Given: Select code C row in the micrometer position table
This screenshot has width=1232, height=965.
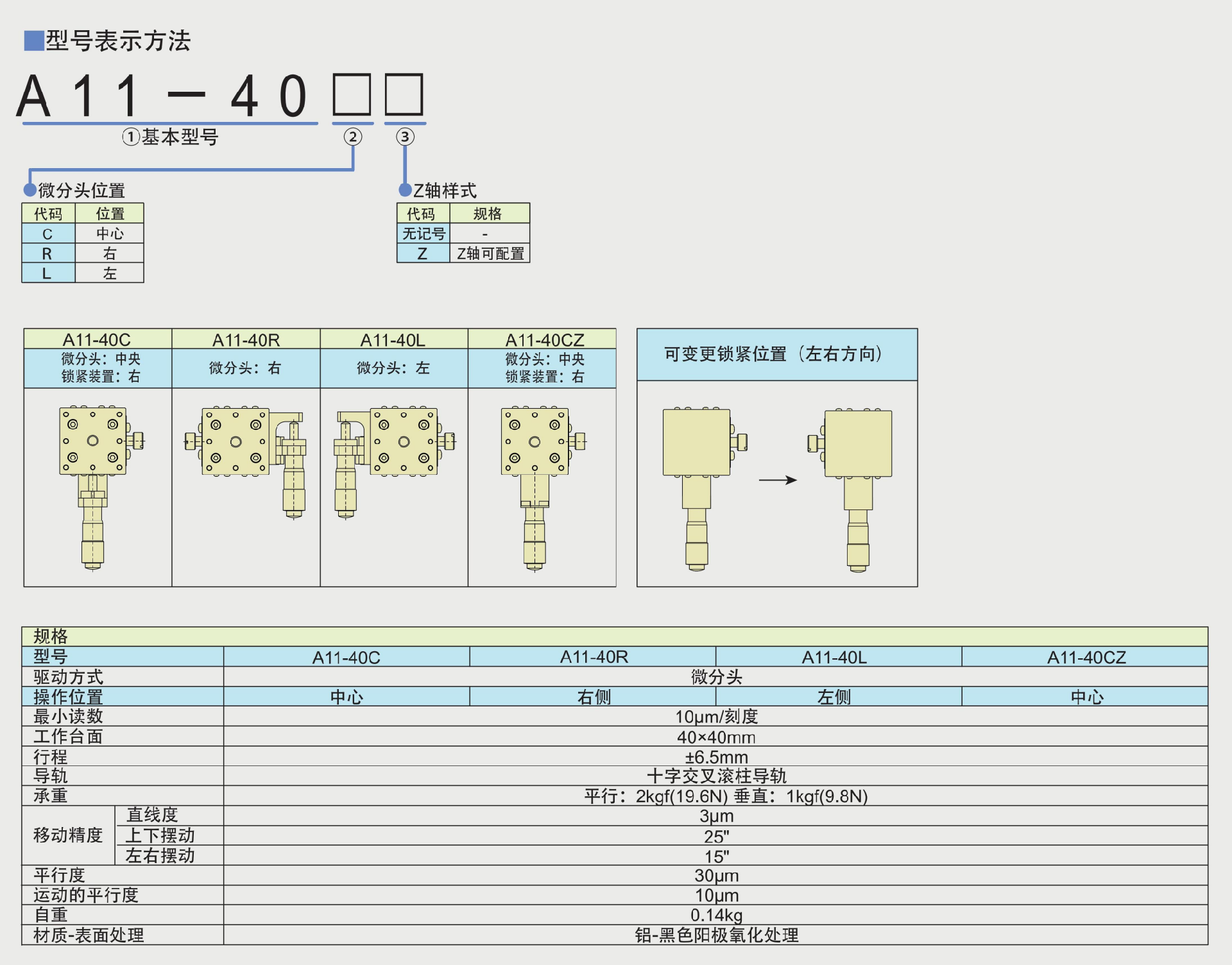Looking at the screenshot, I should pos(47,234).
